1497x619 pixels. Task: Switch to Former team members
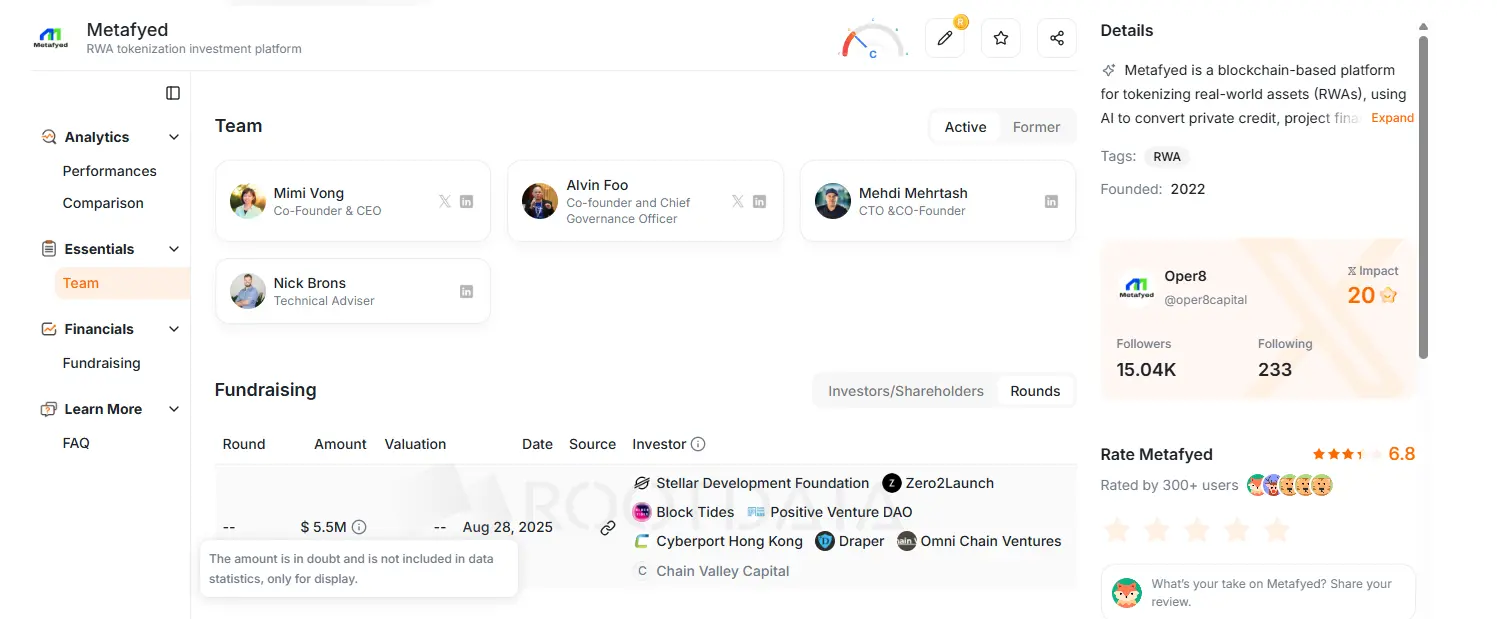tap(1036, 127)
